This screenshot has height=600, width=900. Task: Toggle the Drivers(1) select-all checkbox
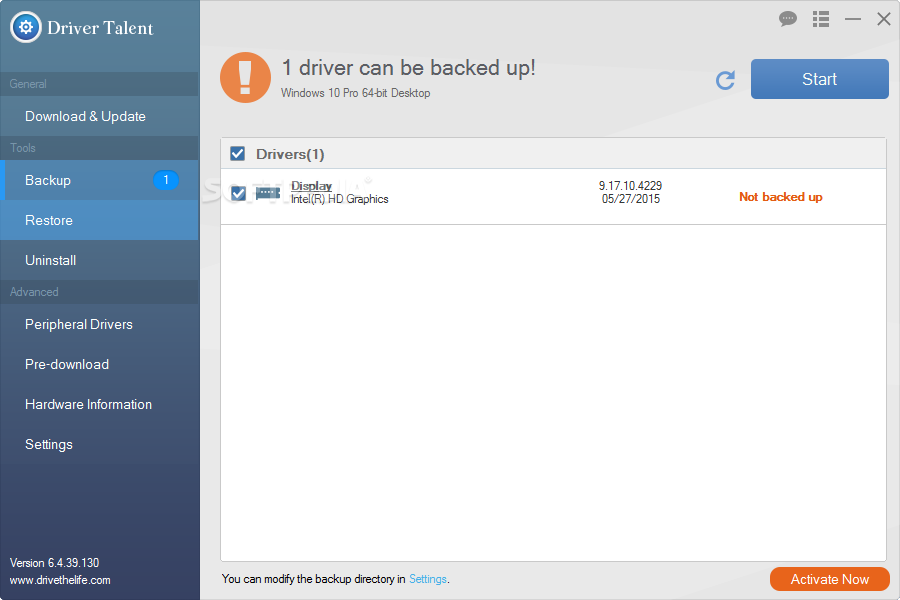(x=238, y=153)
